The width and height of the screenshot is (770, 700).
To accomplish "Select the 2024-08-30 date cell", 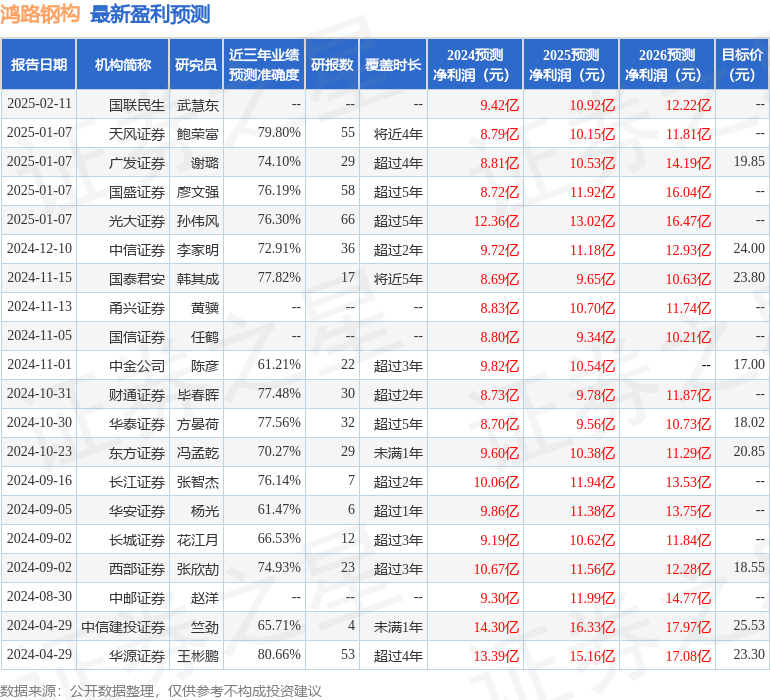I will click(39, 596).
